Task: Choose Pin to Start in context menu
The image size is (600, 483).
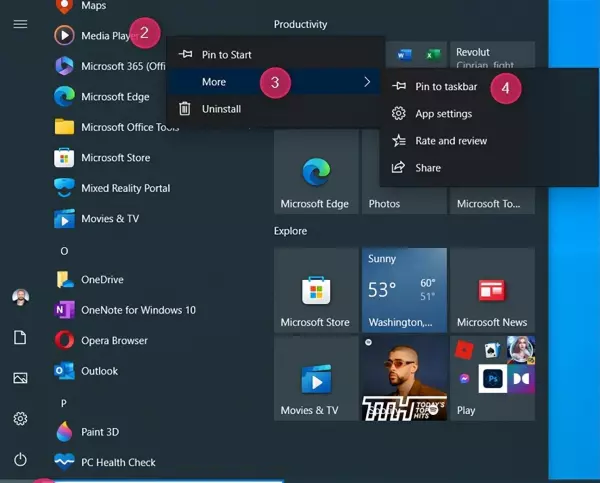Action: [275, 55]
